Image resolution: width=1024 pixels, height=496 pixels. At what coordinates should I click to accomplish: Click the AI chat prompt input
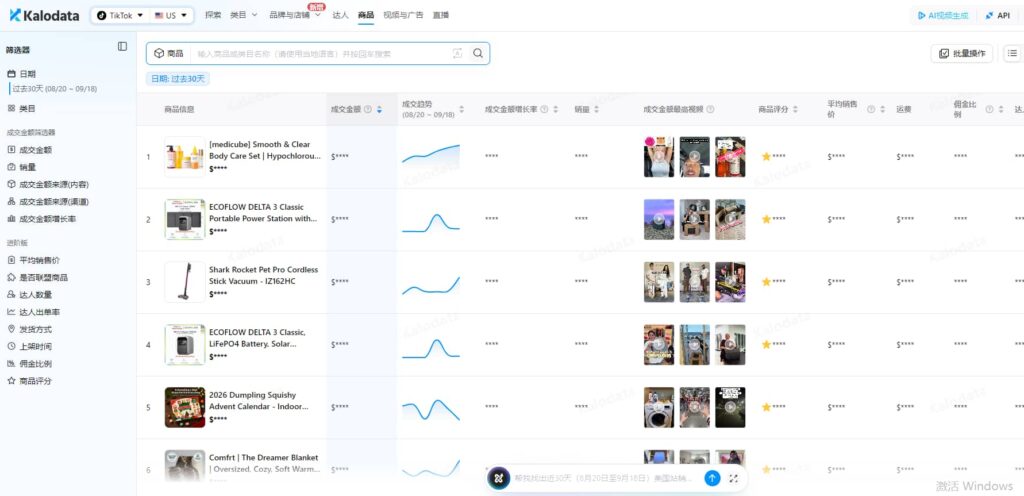pos(605,478)
